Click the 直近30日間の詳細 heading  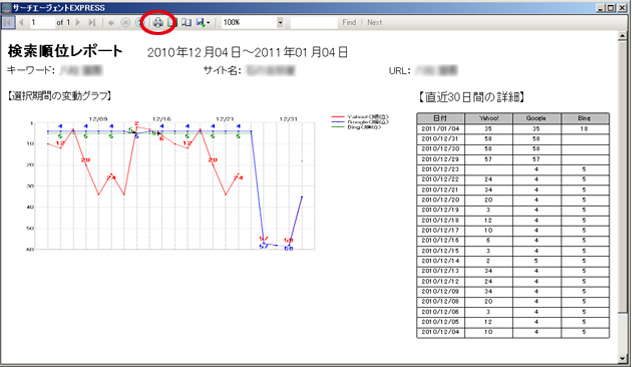click(x=471, y=97)
